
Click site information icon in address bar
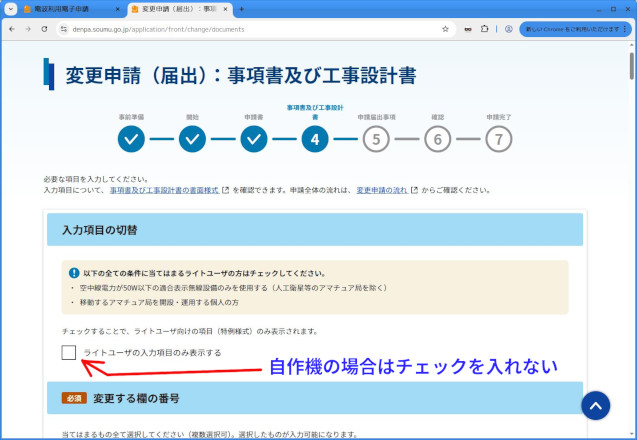pos(63,29)
